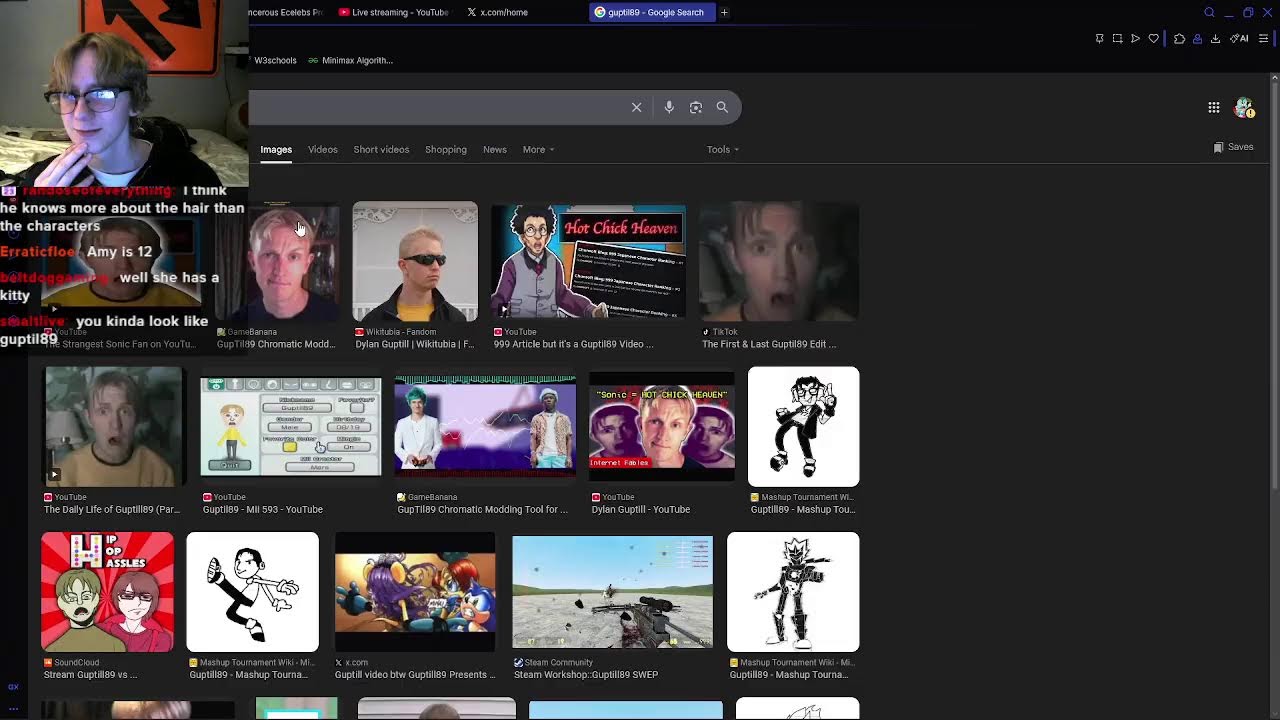The width and height of the screenshot is (1280, 720).
Task: Open the W3schools bookmark
Action: click(275, 60)
